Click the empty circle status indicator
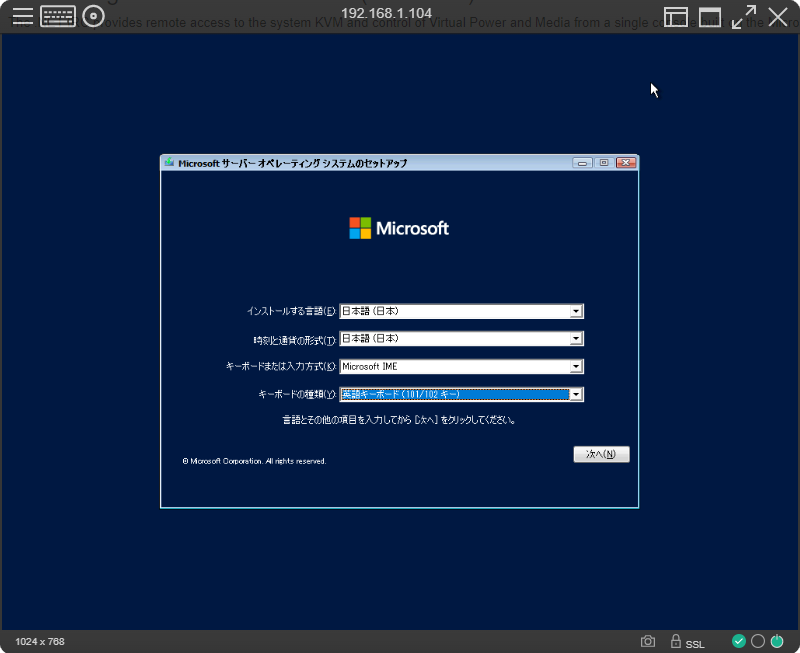Image resolution: width=800 pixels, height=653 pixels. tap(758, 641)
